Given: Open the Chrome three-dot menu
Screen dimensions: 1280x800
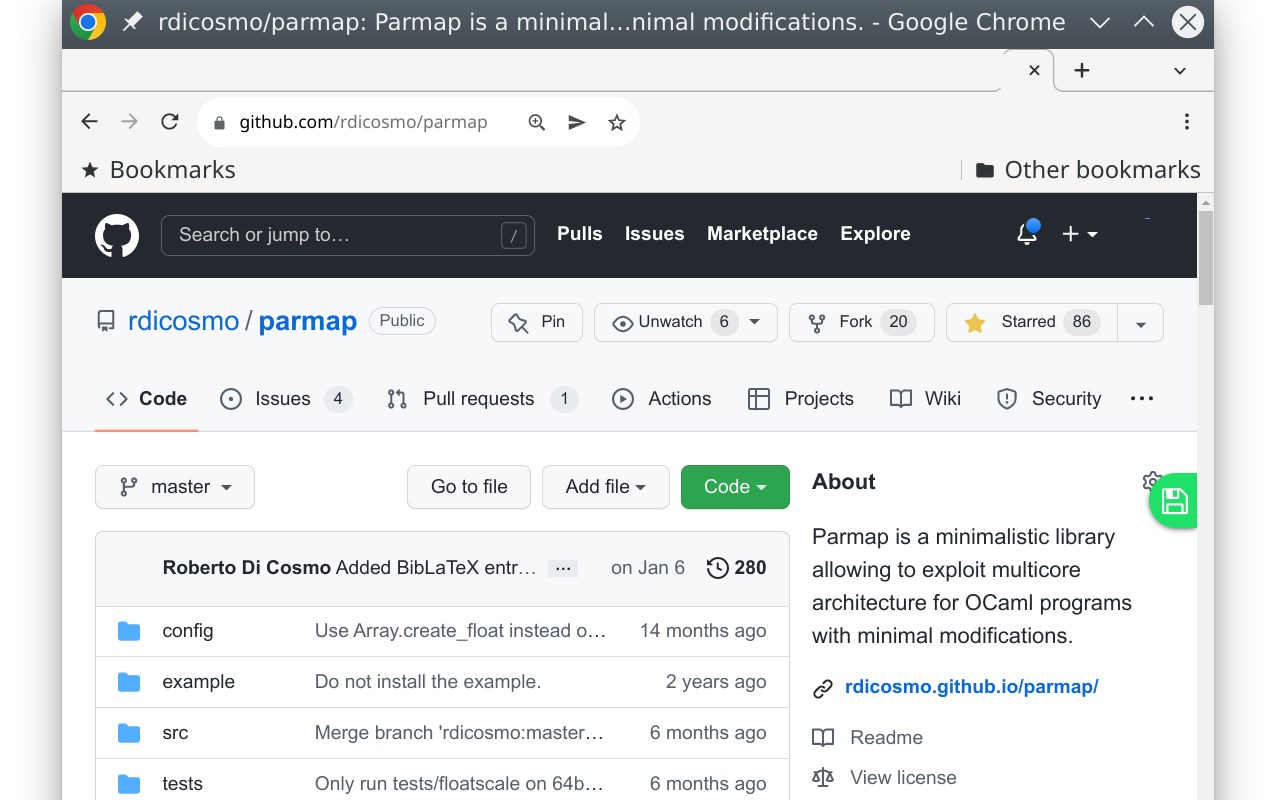Looking at the screenshot, I should coord(1186,122).
